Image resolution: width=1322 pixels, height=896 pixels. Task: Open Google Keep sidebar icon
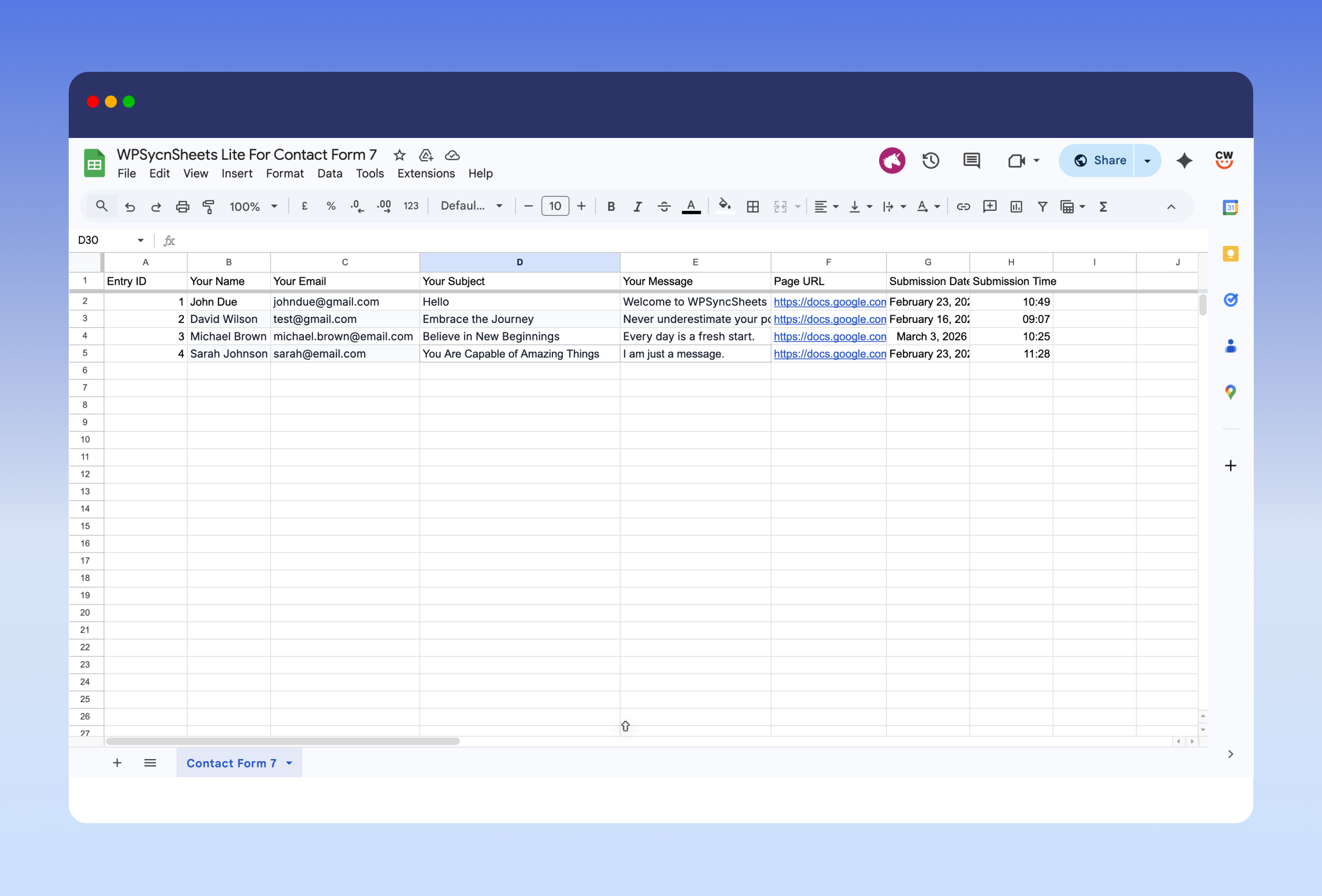[x=1231, y=254]
